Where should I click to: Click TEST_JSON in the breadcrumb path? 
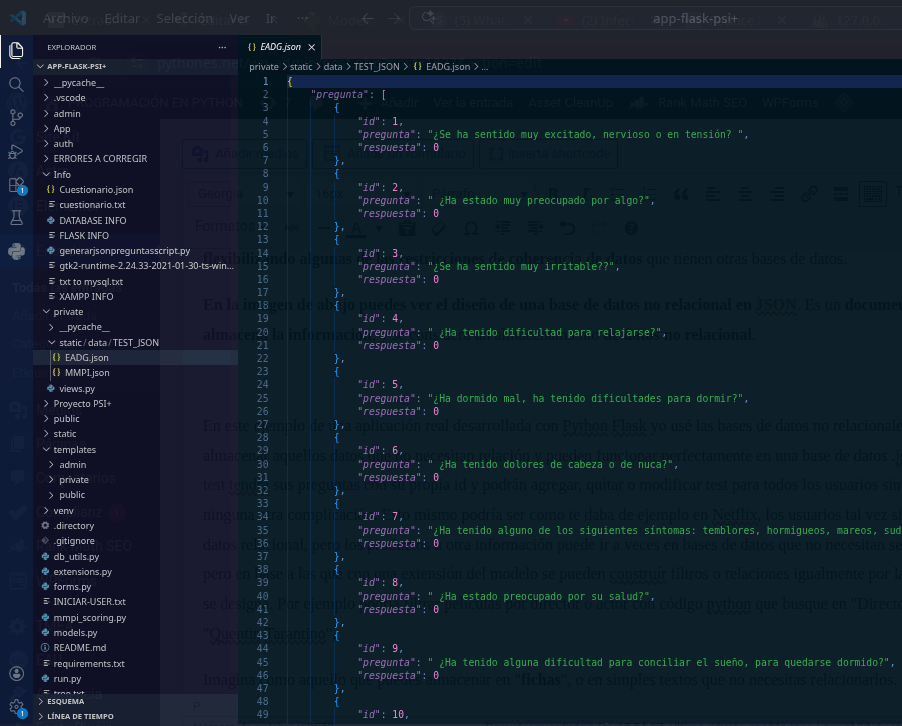coord(376,67)
